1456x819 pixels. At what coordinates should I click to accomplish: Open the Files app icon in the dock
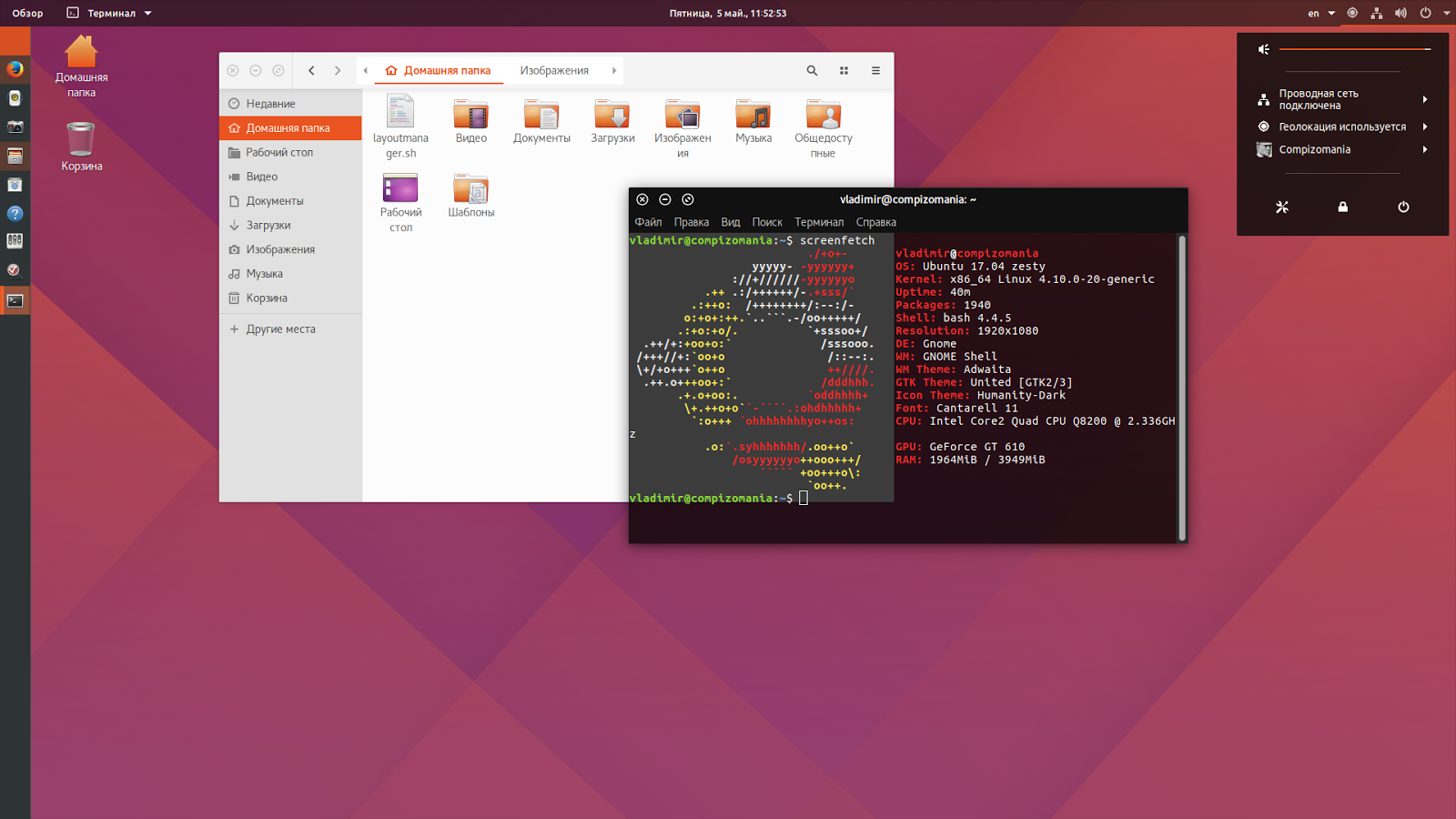(15, 156)
